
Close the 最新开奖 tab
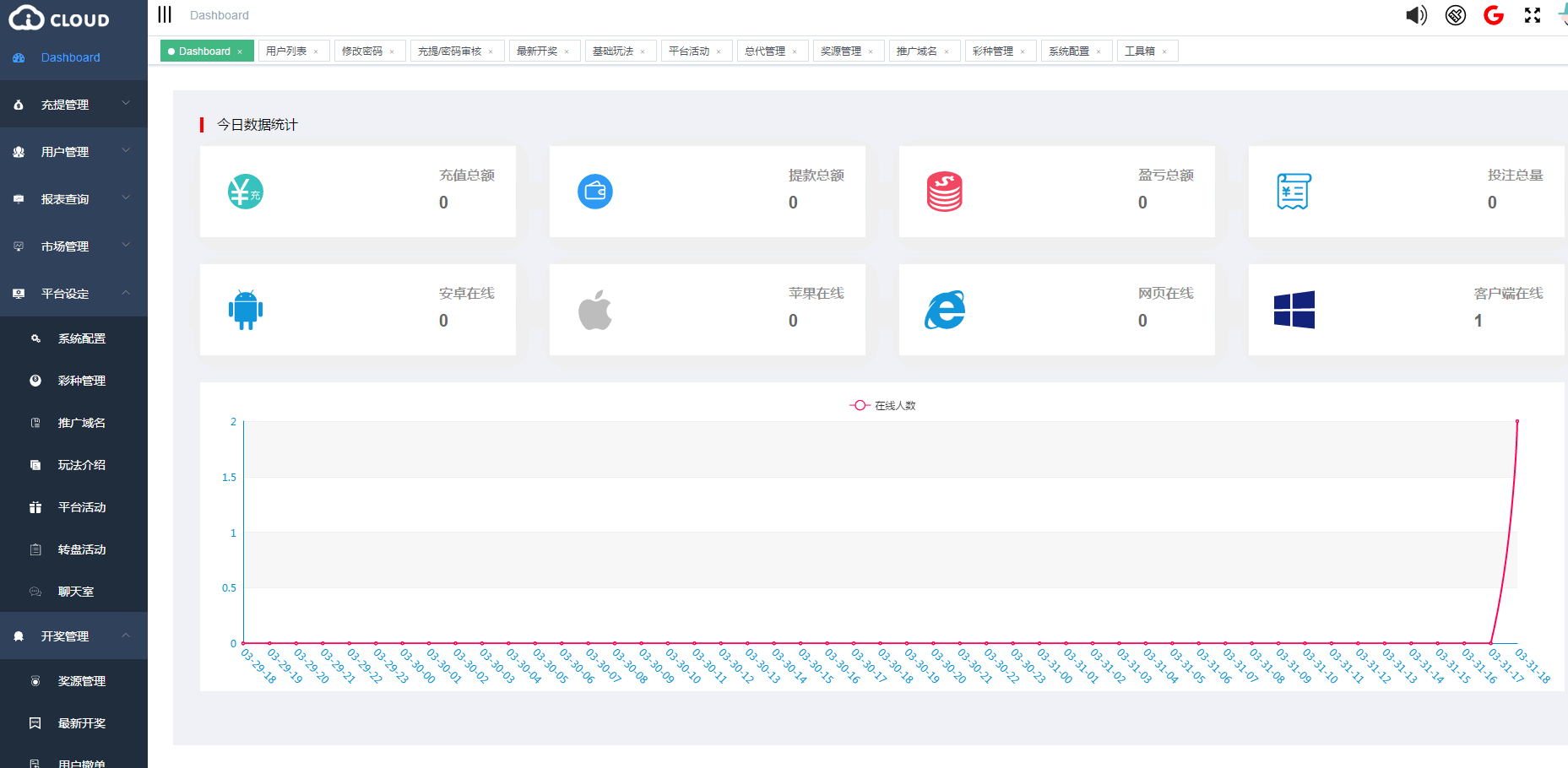(x=567, y=51)
